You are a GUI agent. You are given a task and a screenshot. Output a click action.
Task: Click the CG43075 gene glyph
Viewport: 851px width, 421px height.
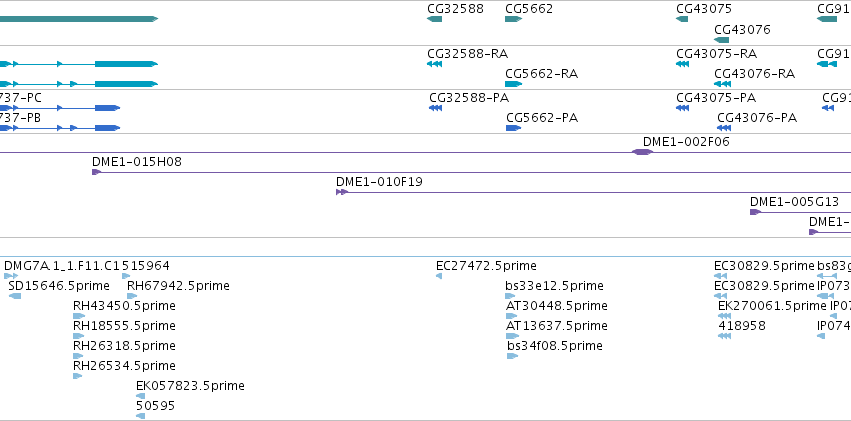(682, 19)
